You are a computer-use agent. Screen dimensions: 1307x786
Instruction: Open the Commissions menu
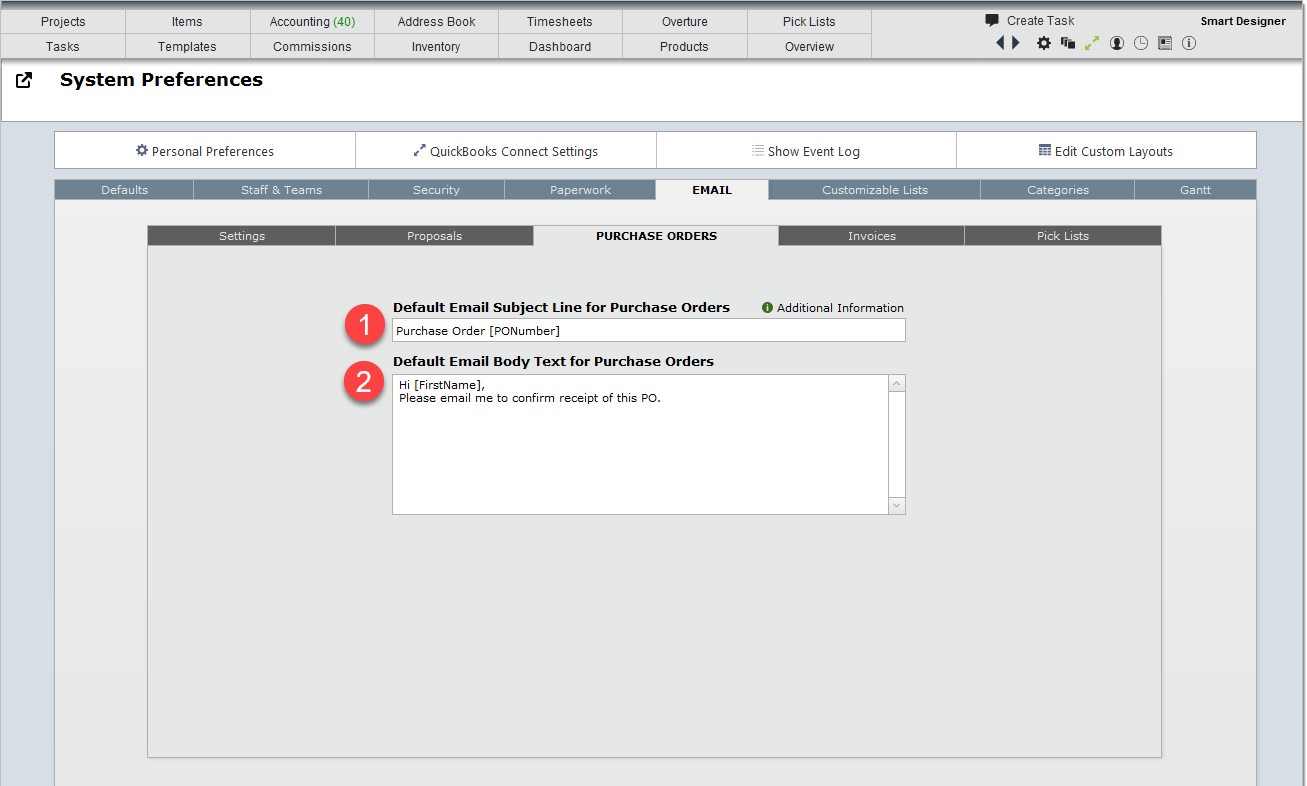[x=312, y=46]
